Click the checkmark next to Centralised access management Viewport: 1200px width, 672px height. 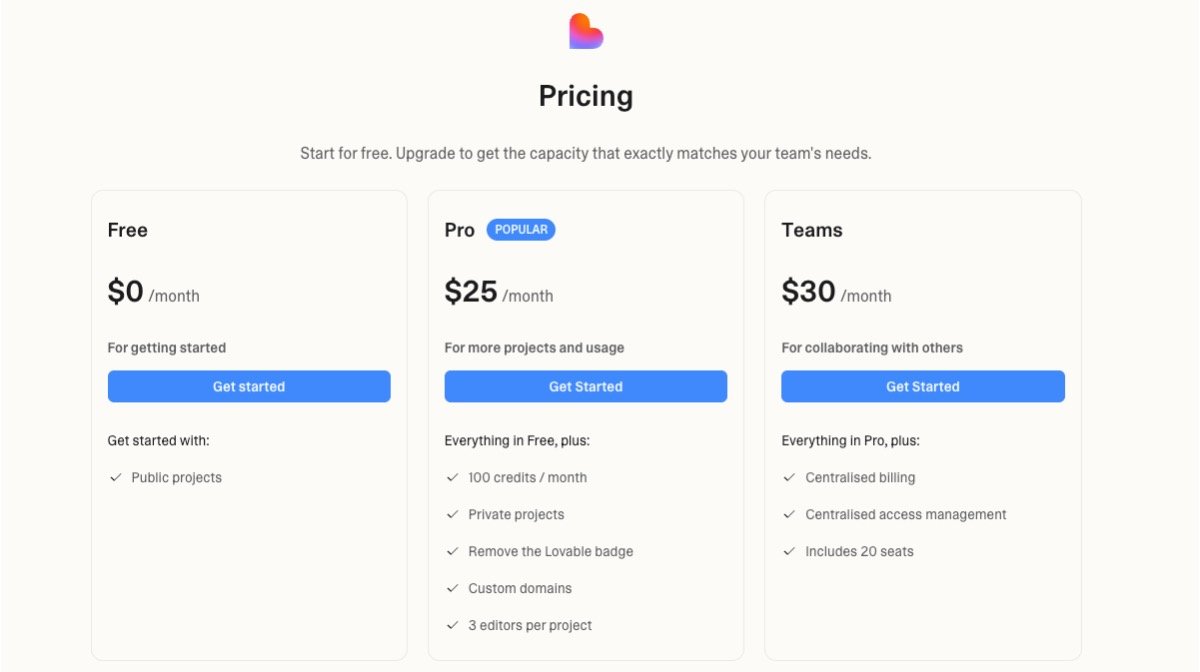(790, 515)
